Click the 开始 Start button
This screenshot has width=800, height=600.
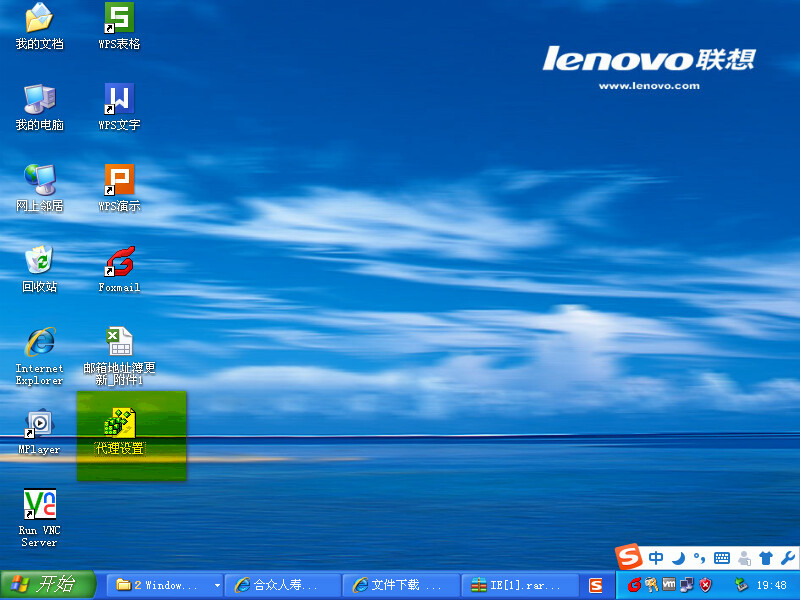coord(48,585)
